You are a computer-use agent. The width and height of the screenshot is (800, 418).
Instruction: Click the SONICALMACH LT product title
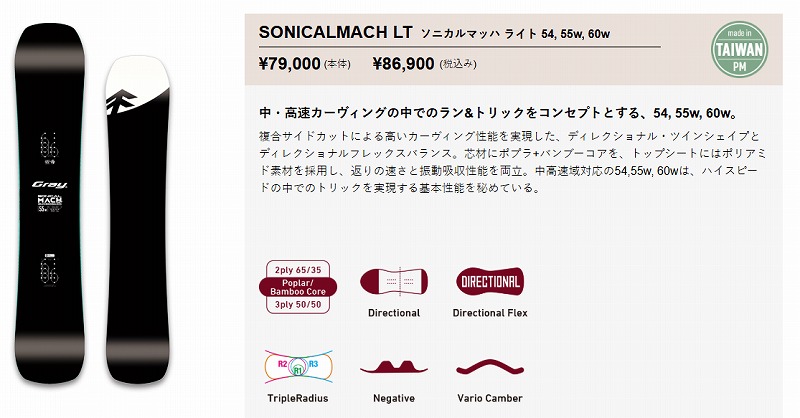coord(335,32)
